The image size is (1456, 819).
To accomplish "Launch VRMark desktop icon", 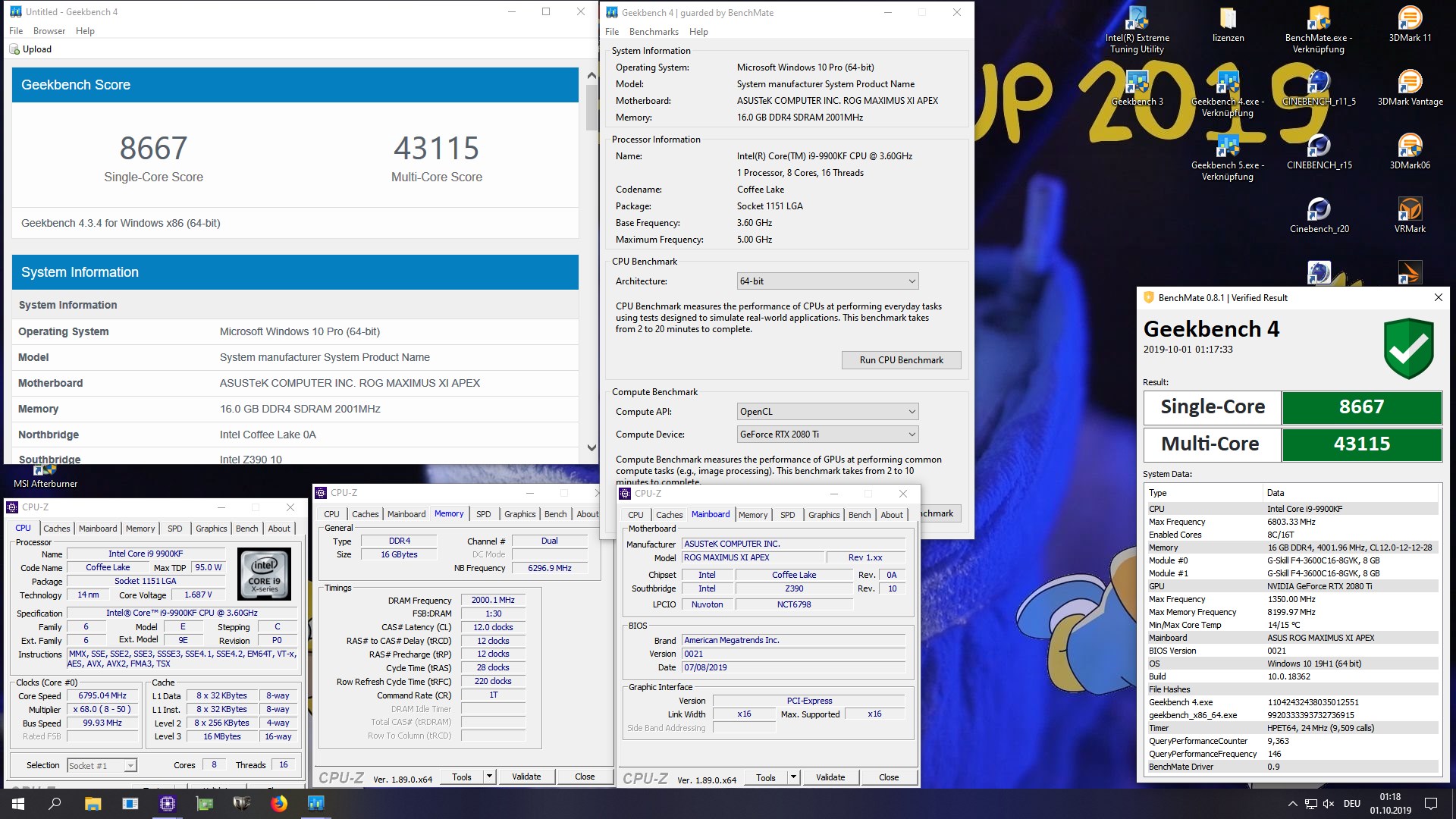I will [x=1410, y=215].
